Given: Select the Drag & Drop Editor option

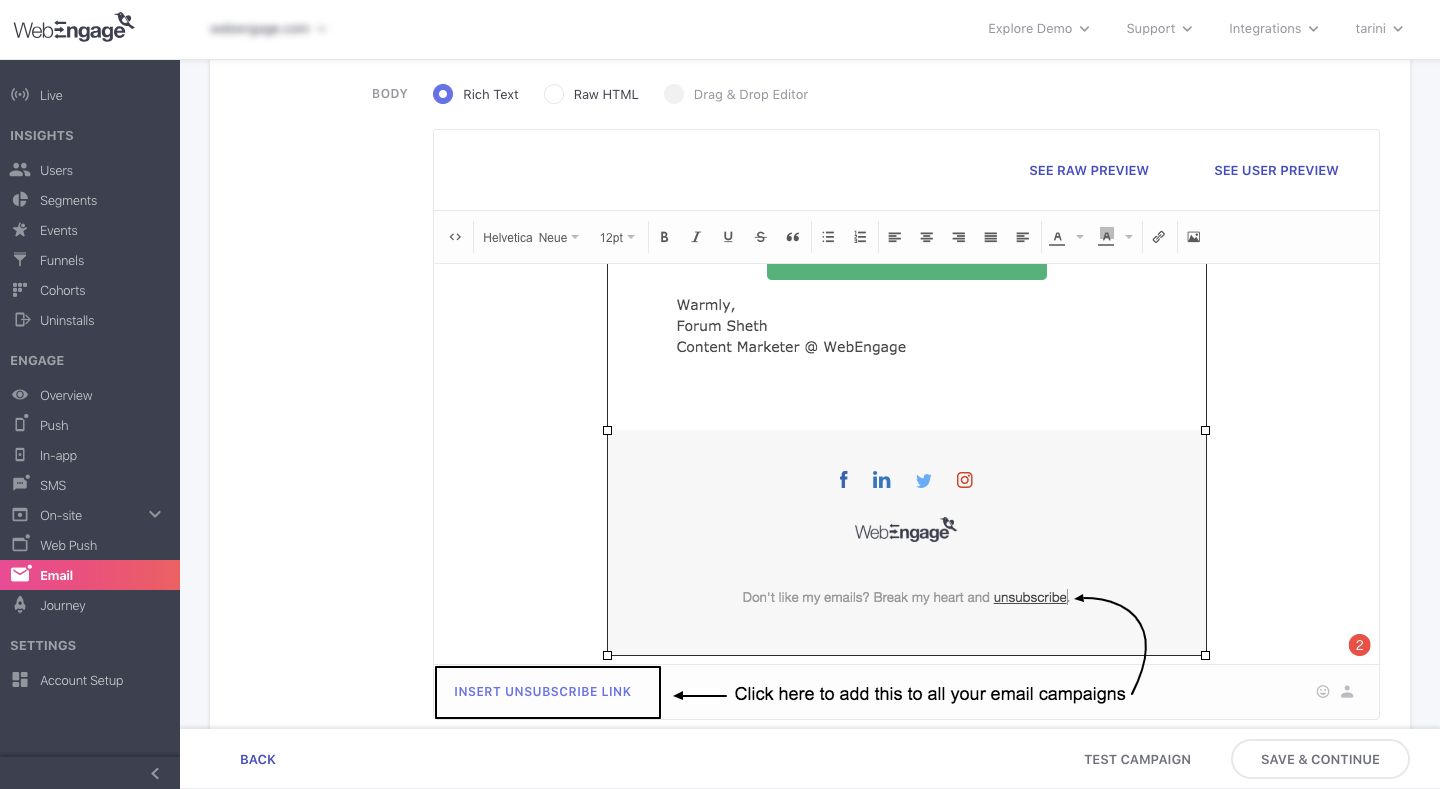Looking at the screenshot, I should (674, 94).
